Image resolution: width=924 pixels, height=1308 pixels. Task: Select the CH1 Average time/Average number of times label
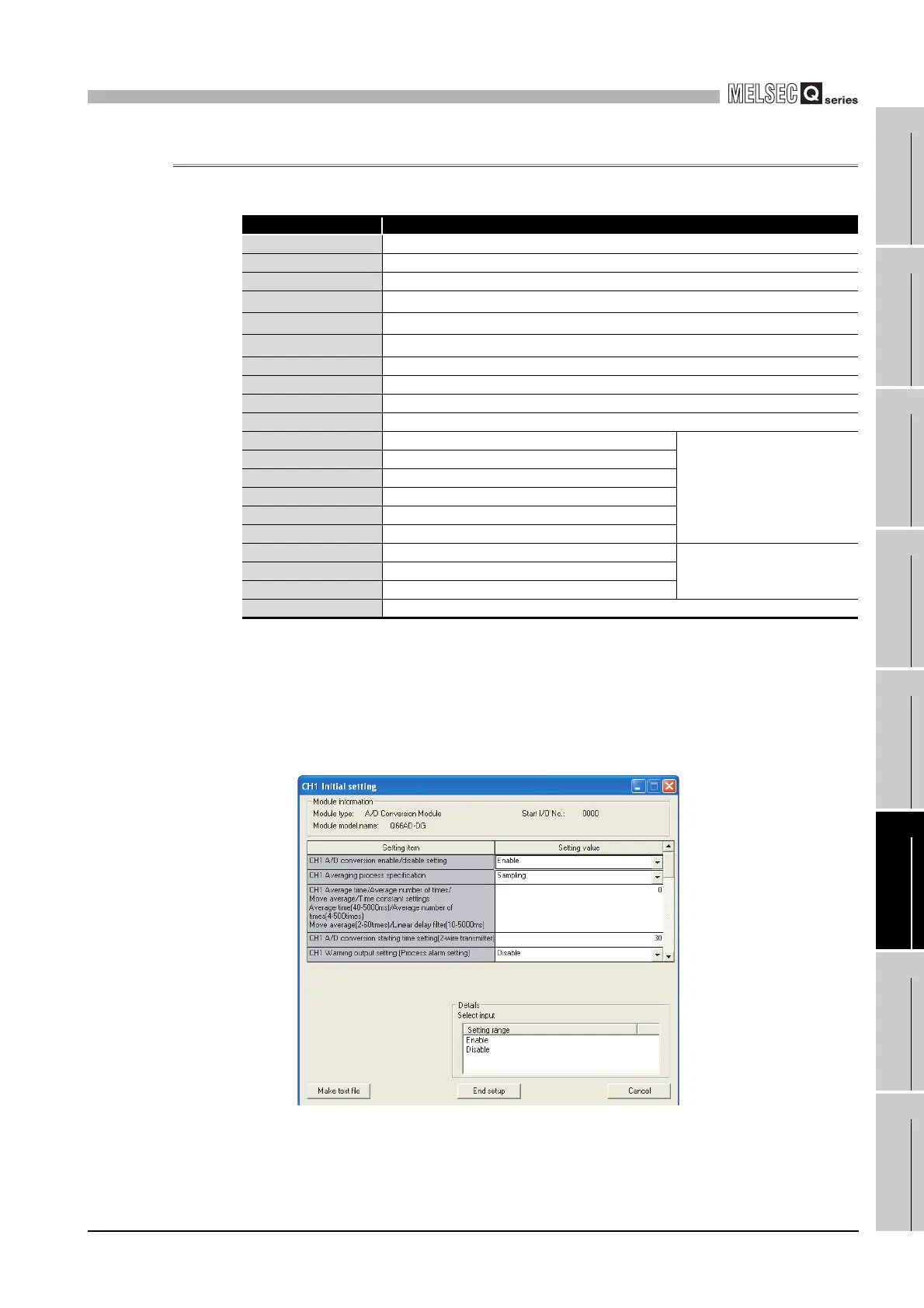point(401,908)
